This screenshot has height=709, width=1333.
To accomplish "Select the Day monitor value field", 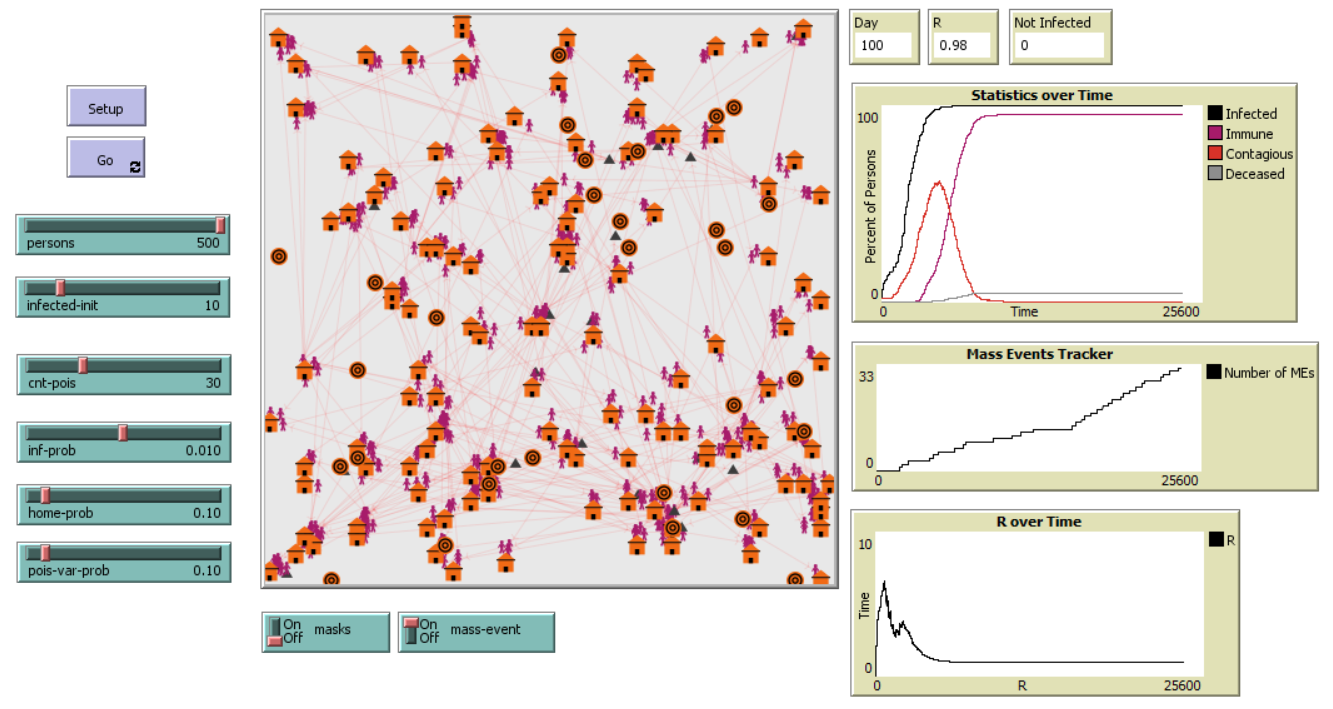I will coord(883,45).
